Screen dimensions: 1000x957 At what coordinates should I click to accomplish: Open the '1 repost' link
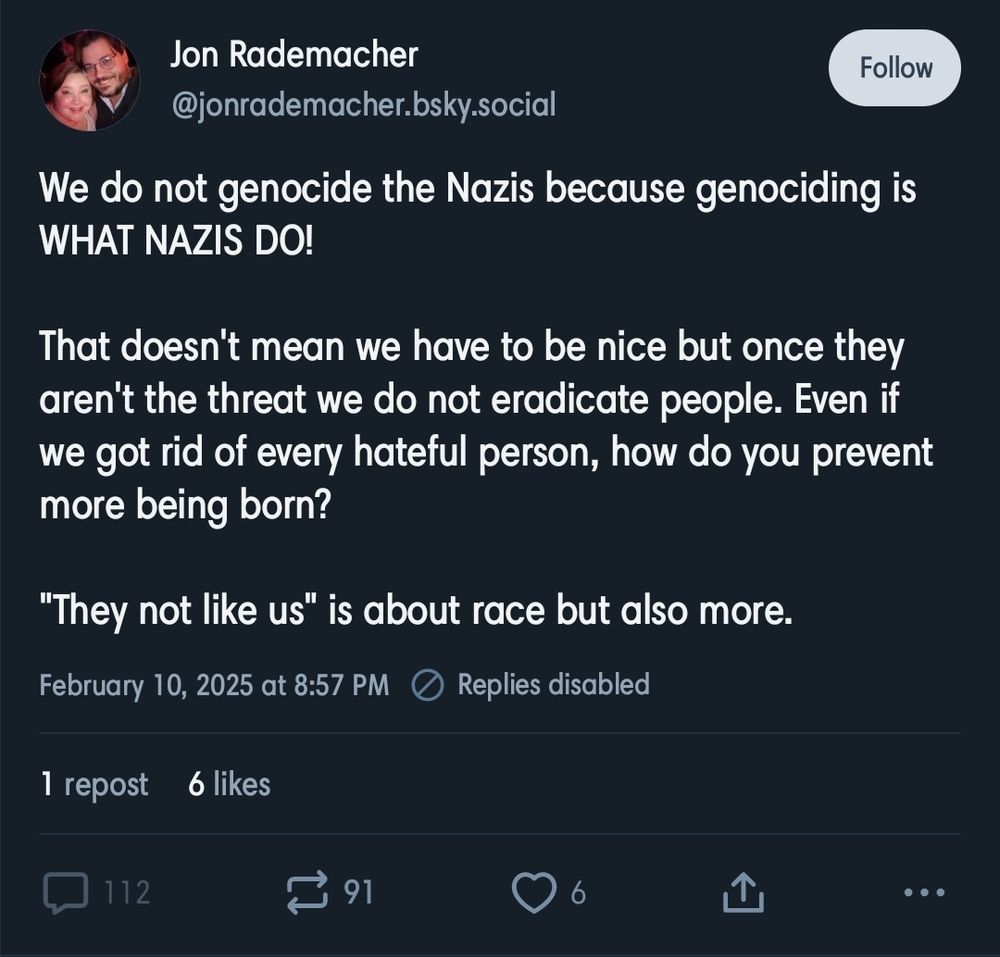click(94, 785)
